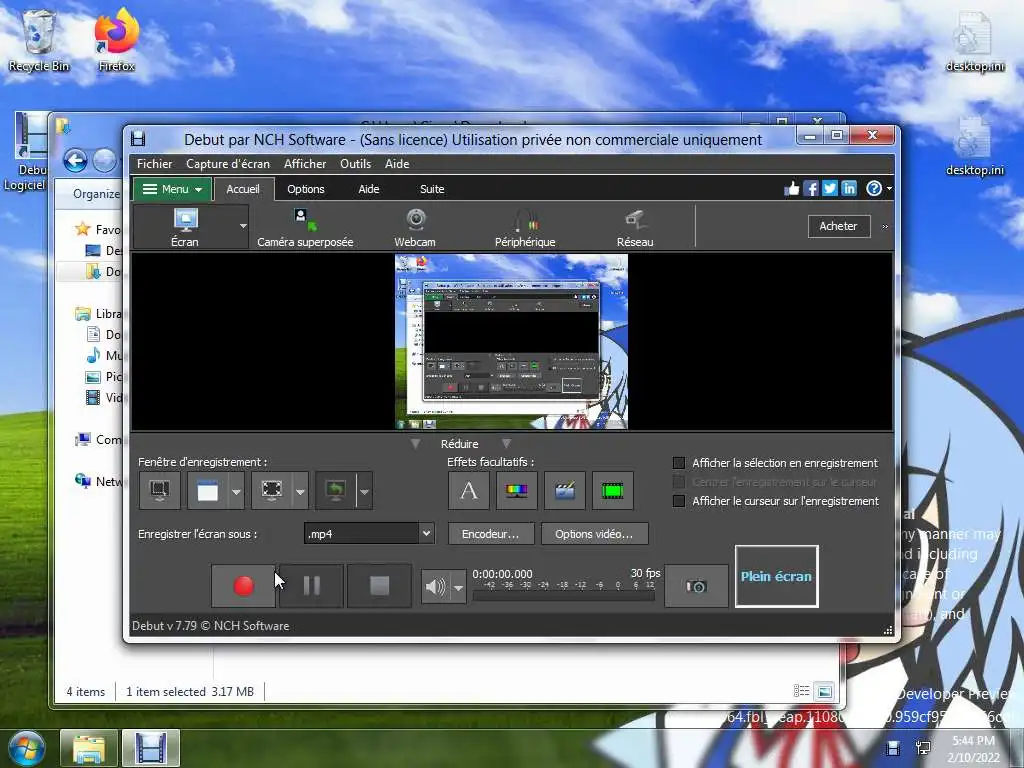This screenshot has height=768, width=1024.
Task: Pause the recording
Action: pos(312,586)
